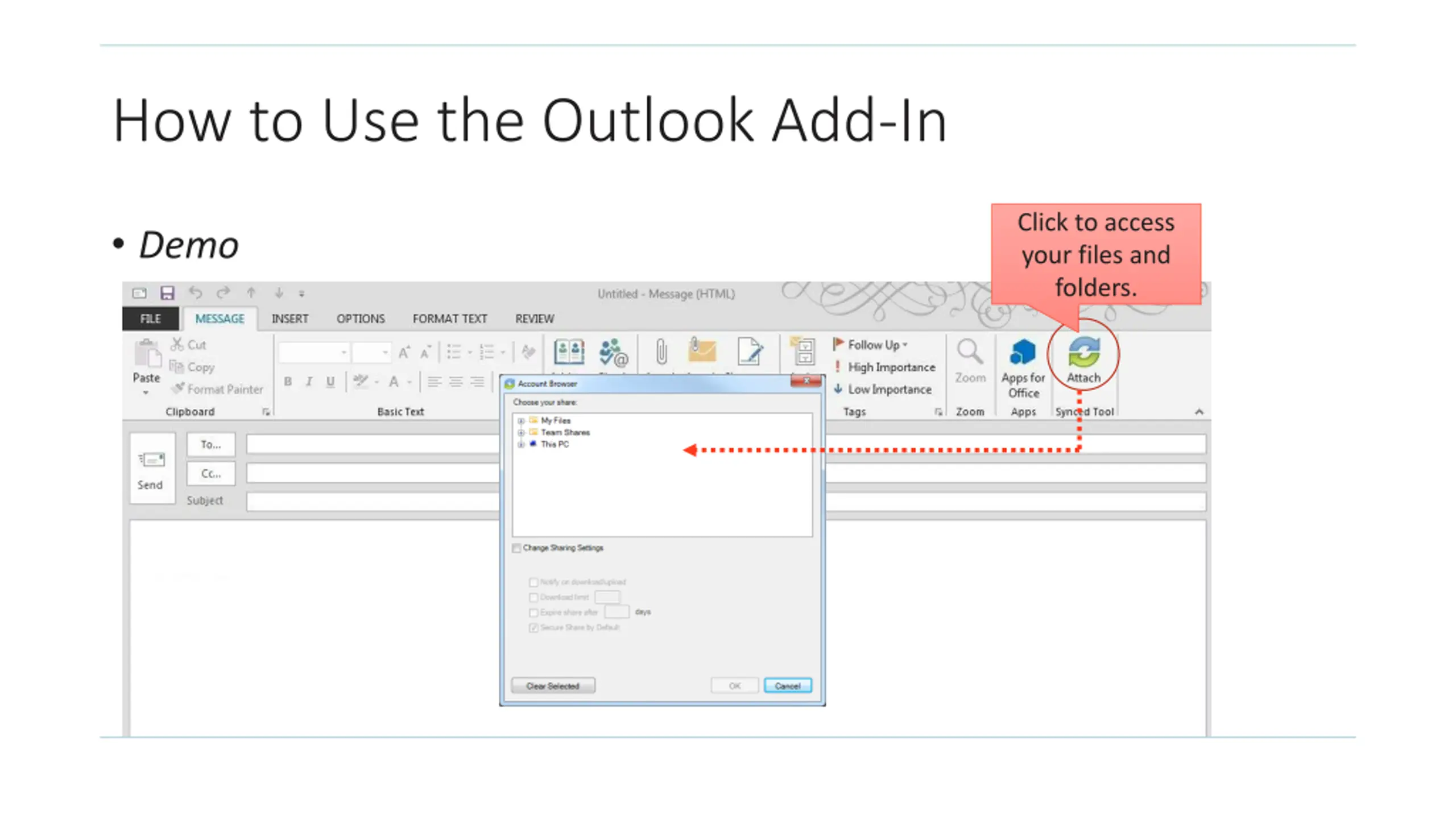1456x819 pixels.
Task: Click the Attach synced tool icon
Action: point(1083,353)
